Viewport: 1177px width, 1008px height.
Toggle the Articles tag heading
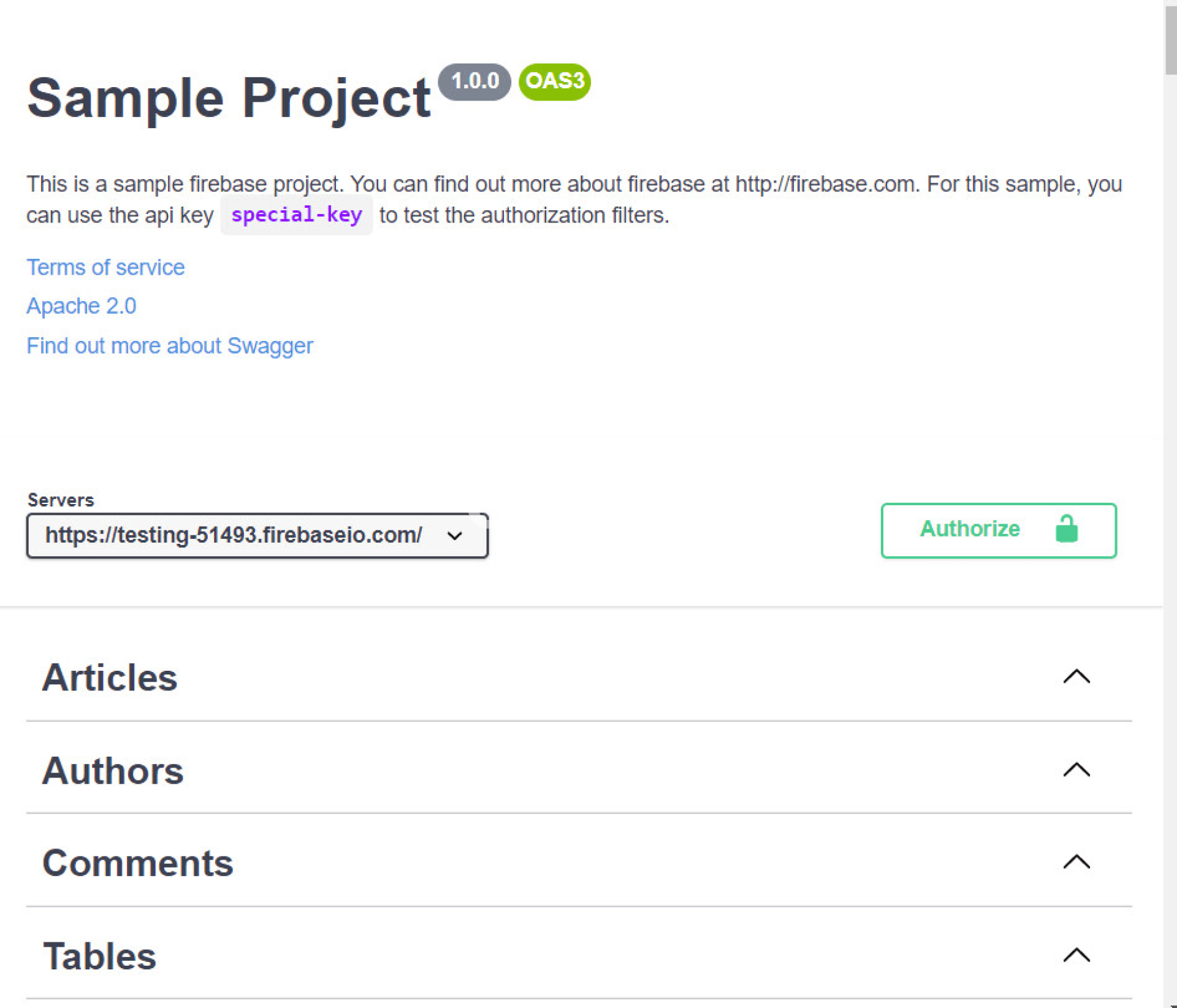point(110,678)
